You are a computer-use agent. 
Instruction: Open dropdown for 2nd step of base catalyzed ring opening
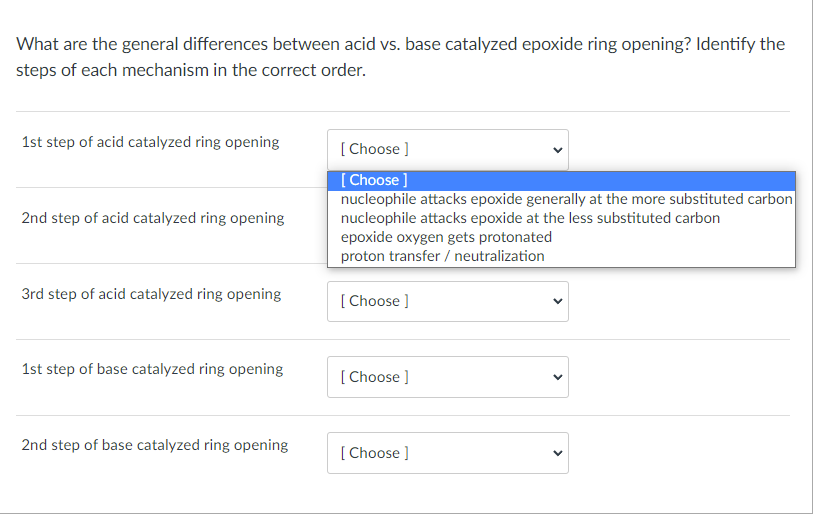[x=448, y=453]
